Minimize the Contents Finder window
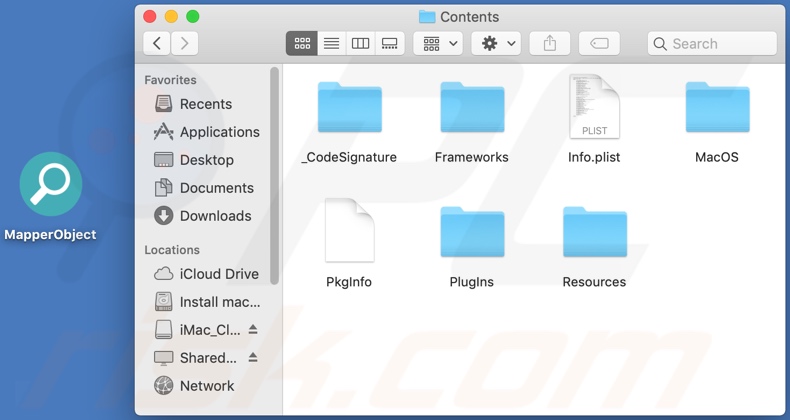The height and width of the screenshot is (420, 790). pos(171,17)
